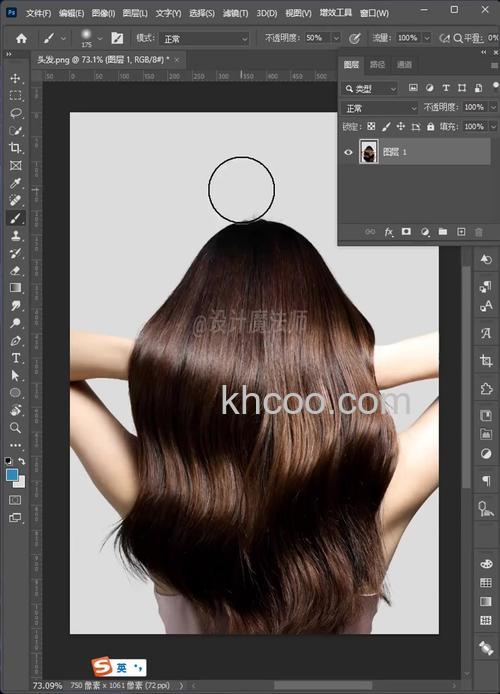This screenshot has height=694, width=500.
Task: Open the 文件(F) menu
Action: click(38, 14)
